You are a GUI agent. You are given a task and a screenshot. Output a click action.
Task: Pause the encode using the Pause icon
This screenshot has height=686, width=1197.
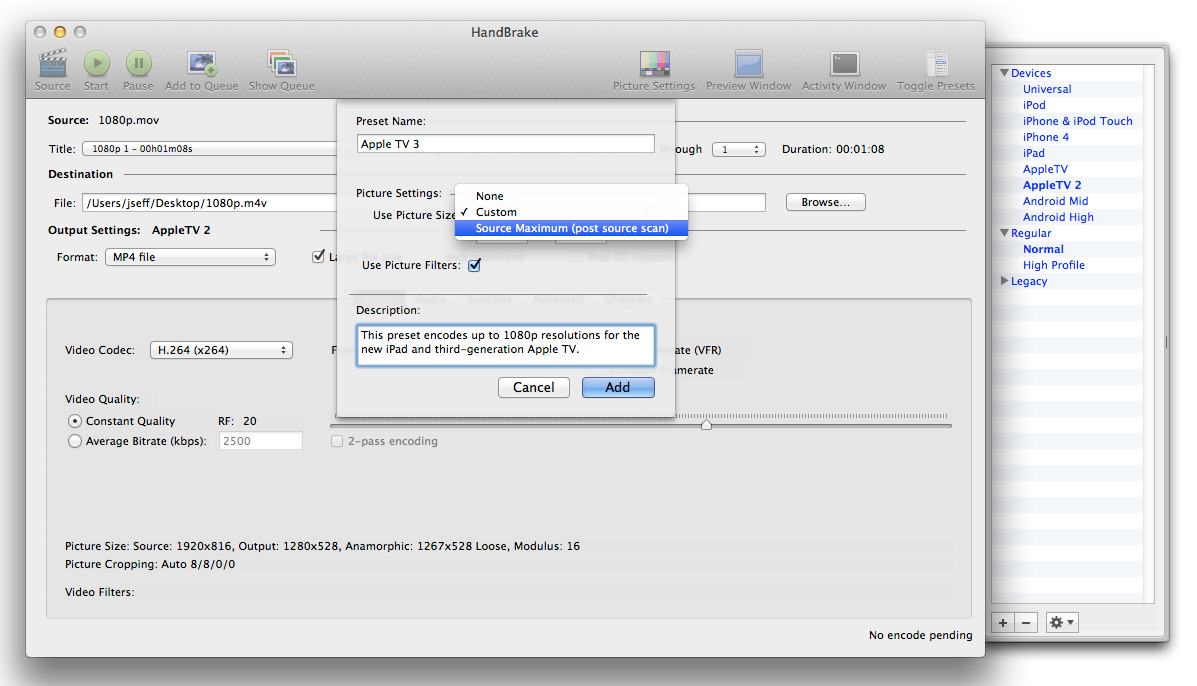[x=139, y=63]
